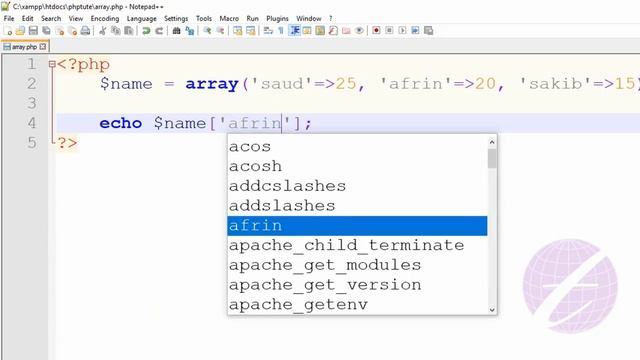Click the Stop macro recording icon

click(389, 31)
